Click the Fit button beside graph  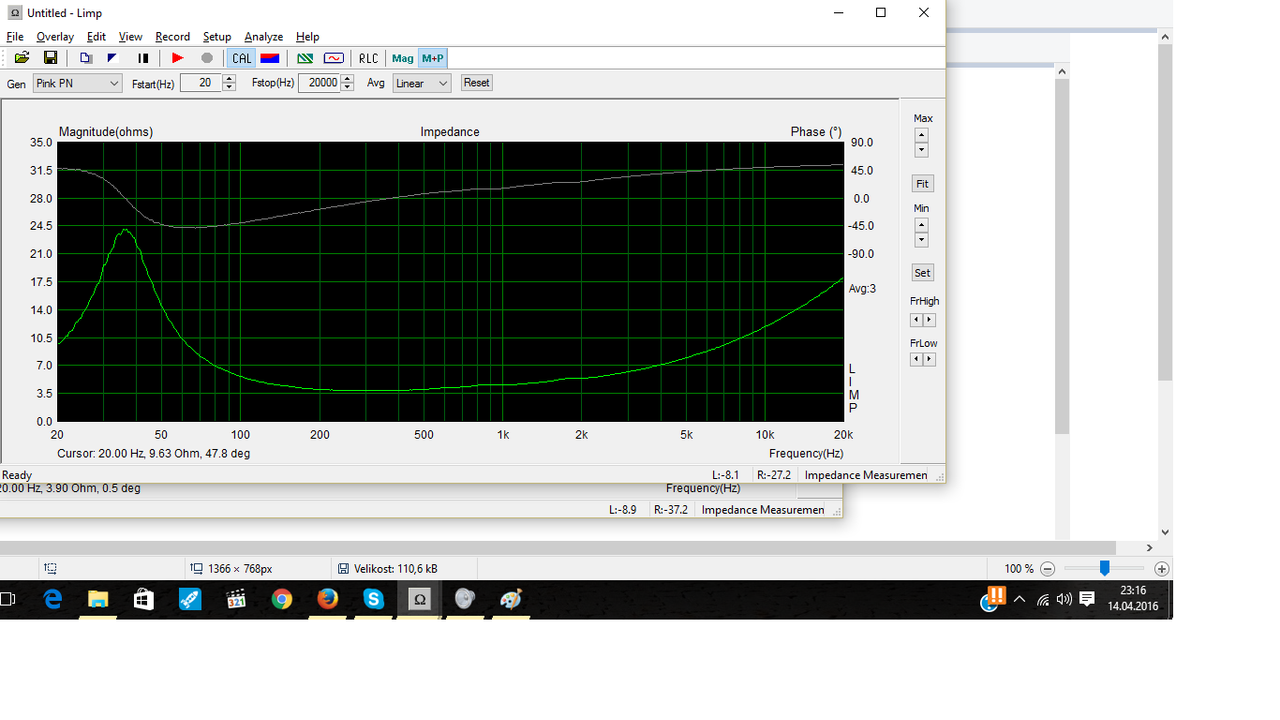(x=922, y=184)
